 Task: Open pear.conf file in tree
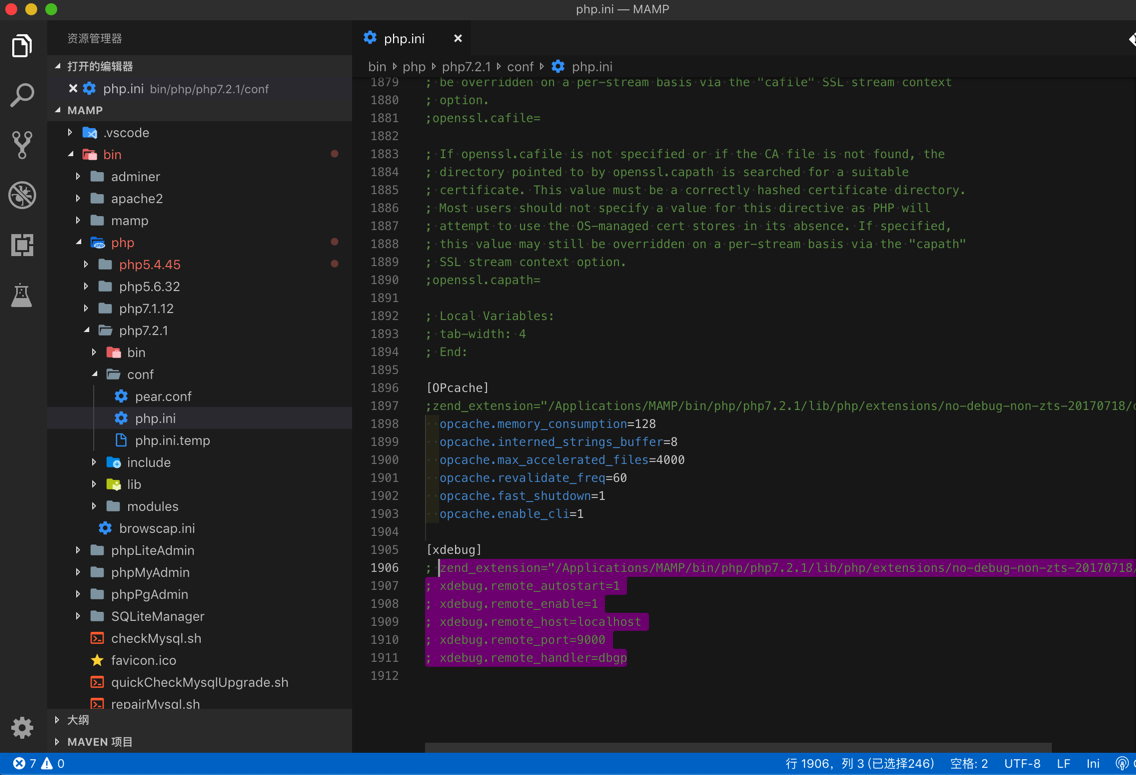163,396
